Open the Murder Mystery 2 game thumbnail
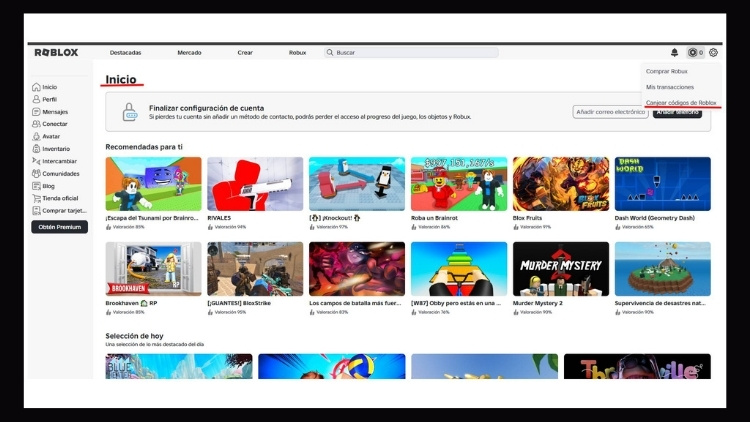750x422 pixels. (560, 268)
